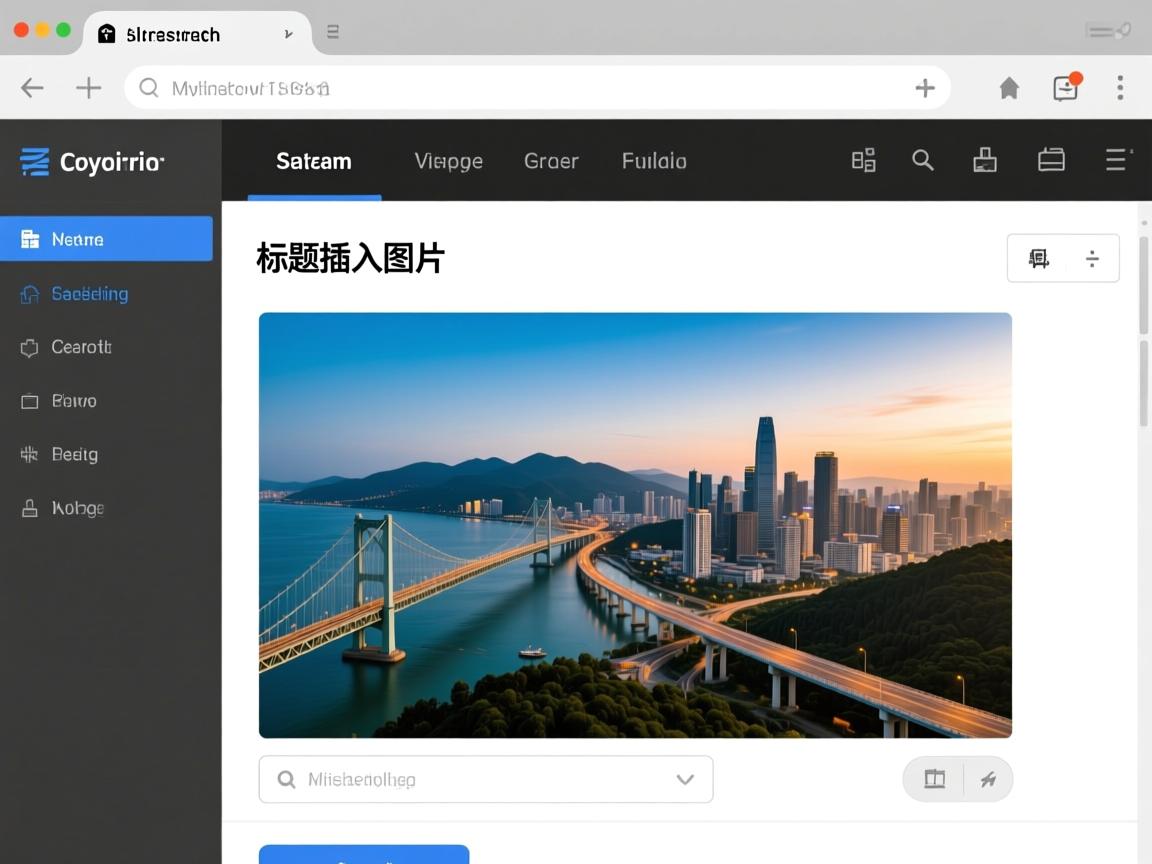Open the divide control in the top-right card

(x=1092, y=257)
